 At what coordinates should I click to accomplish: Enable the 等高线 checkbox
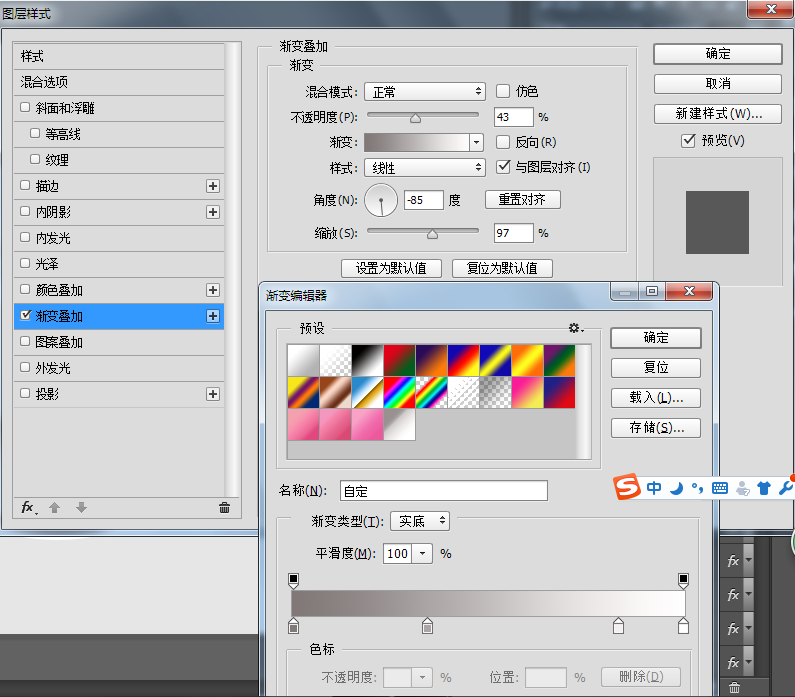(35, 133)
